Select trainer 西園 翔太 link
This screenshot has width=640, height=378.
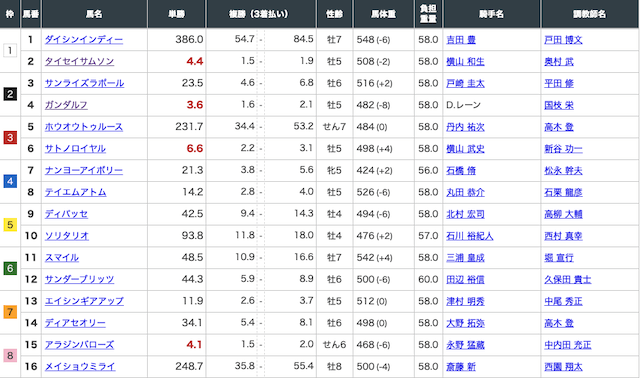(x=563, y=367)
